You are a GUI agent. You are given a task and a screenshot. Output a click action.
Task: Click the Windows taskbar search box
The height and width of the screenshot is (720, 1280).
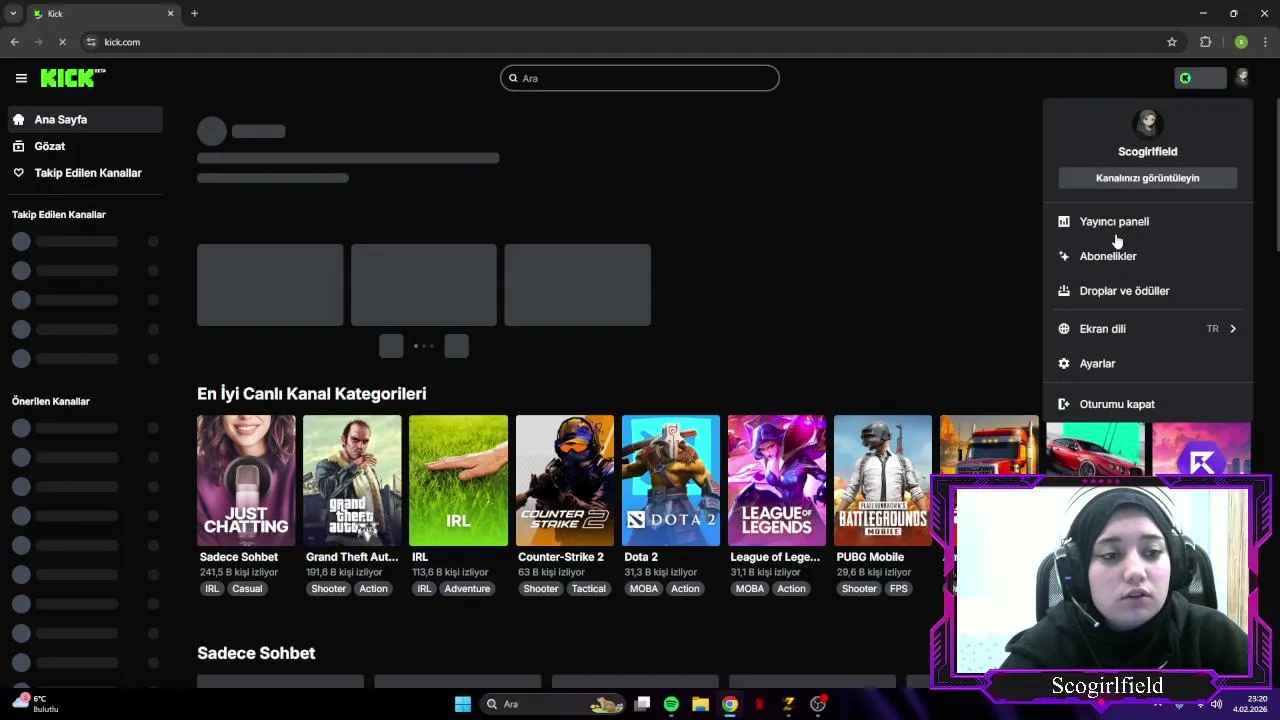pos(553,704)
